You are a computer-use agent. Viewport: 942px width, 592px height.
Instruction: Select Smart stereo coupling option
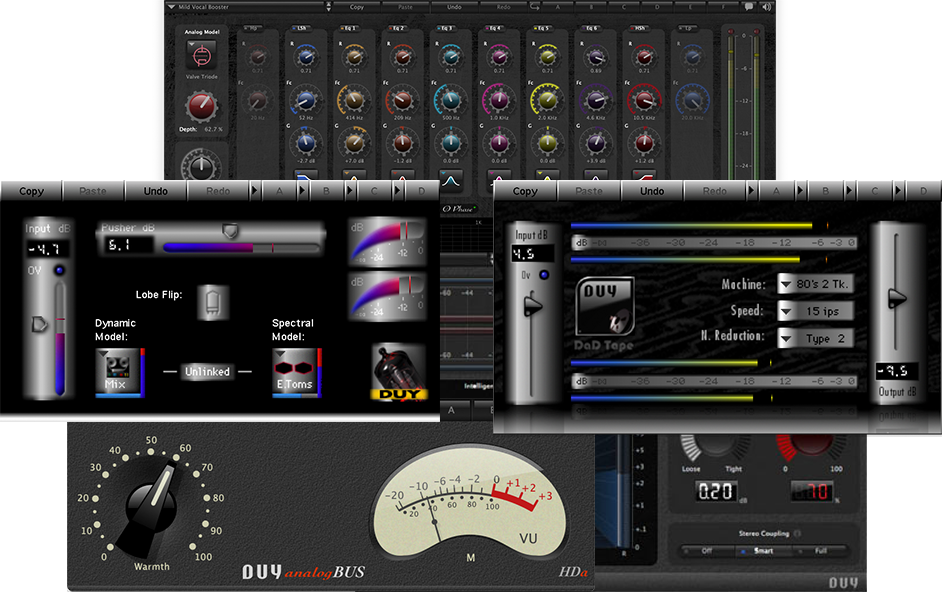(765, 551)
